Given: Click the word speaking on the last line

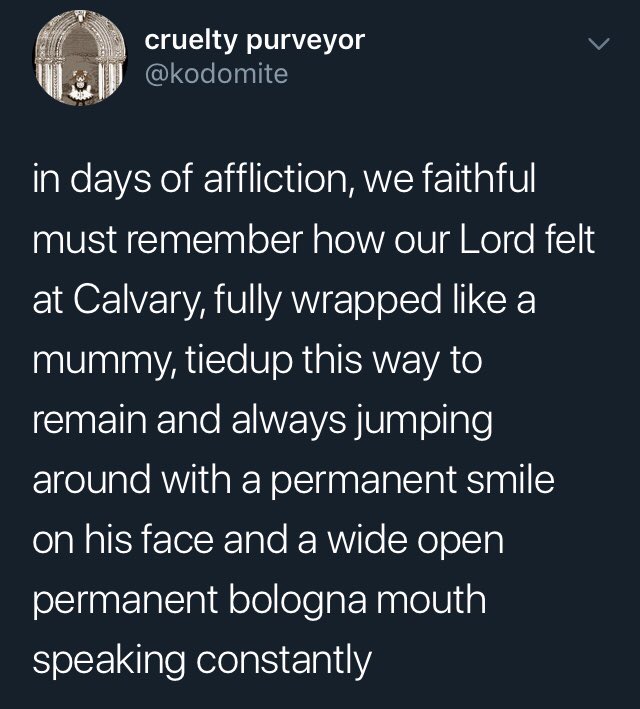Looking at the screenshot, I should (109, 661).
